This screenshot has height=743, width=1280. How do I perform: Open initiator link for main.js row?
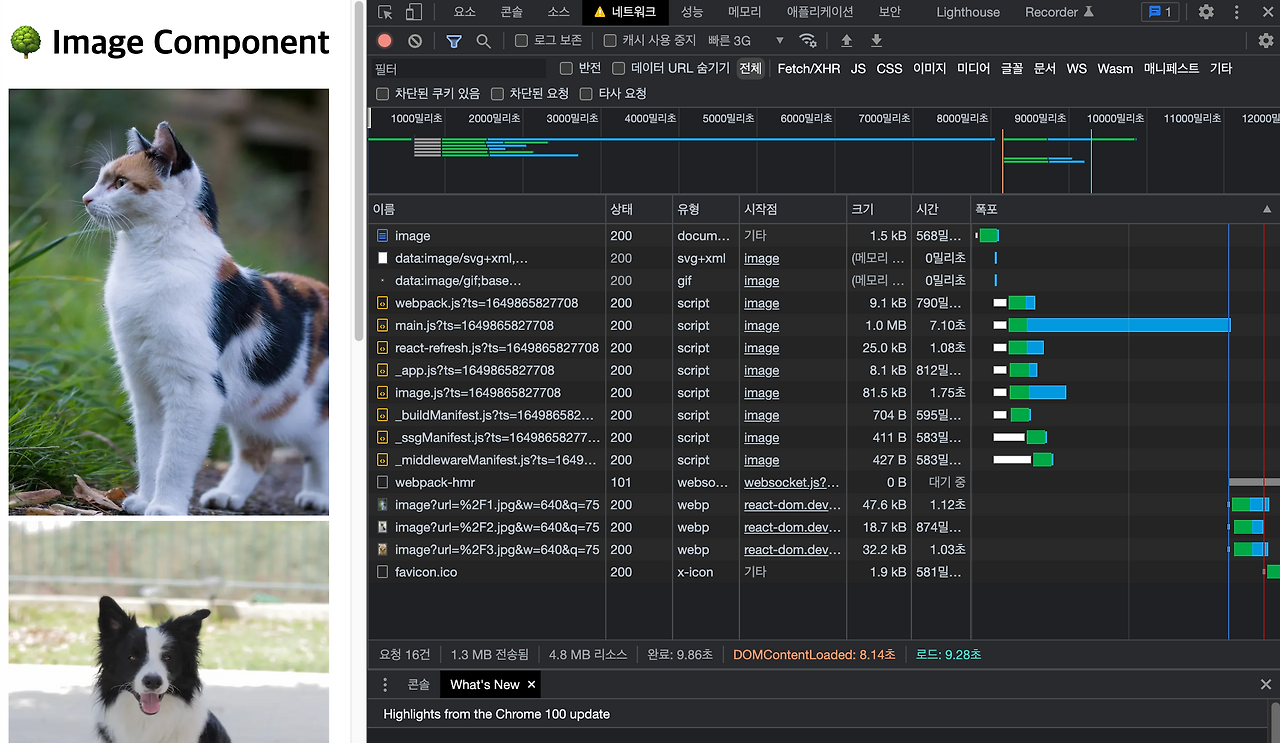pos(761,326)
